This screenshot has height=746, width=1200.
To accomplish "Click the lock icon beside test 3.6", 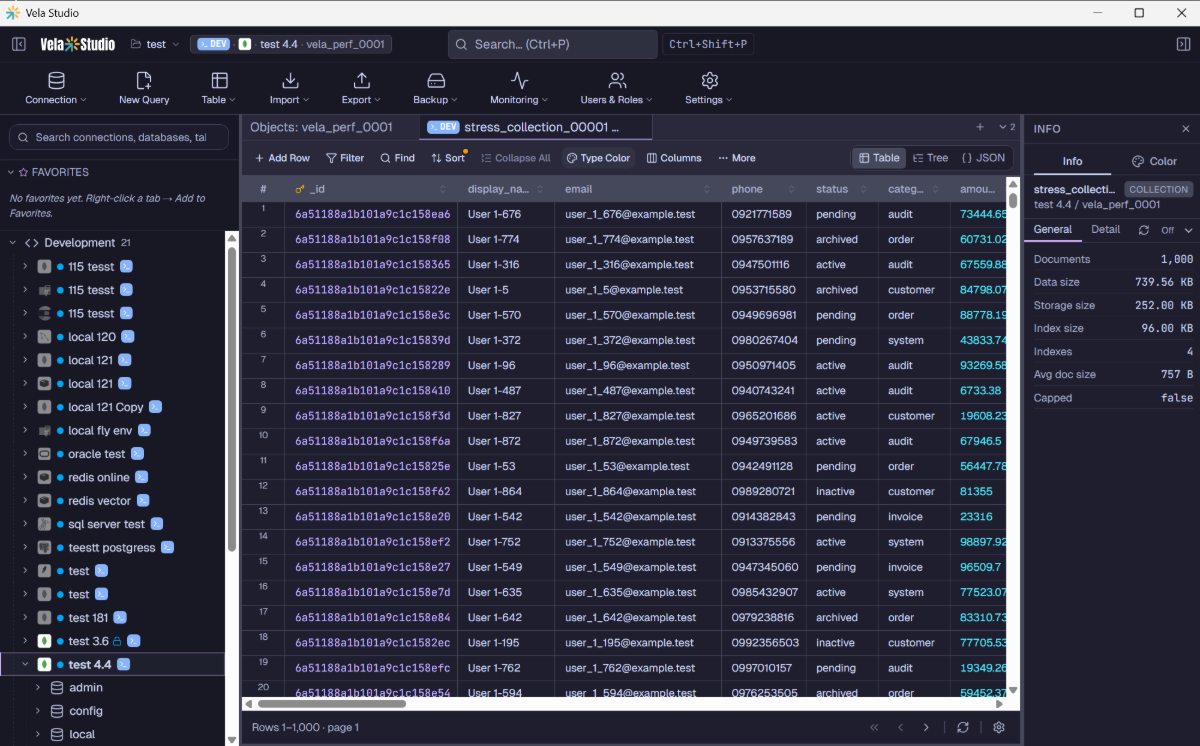I will click(x=117, y=641).
